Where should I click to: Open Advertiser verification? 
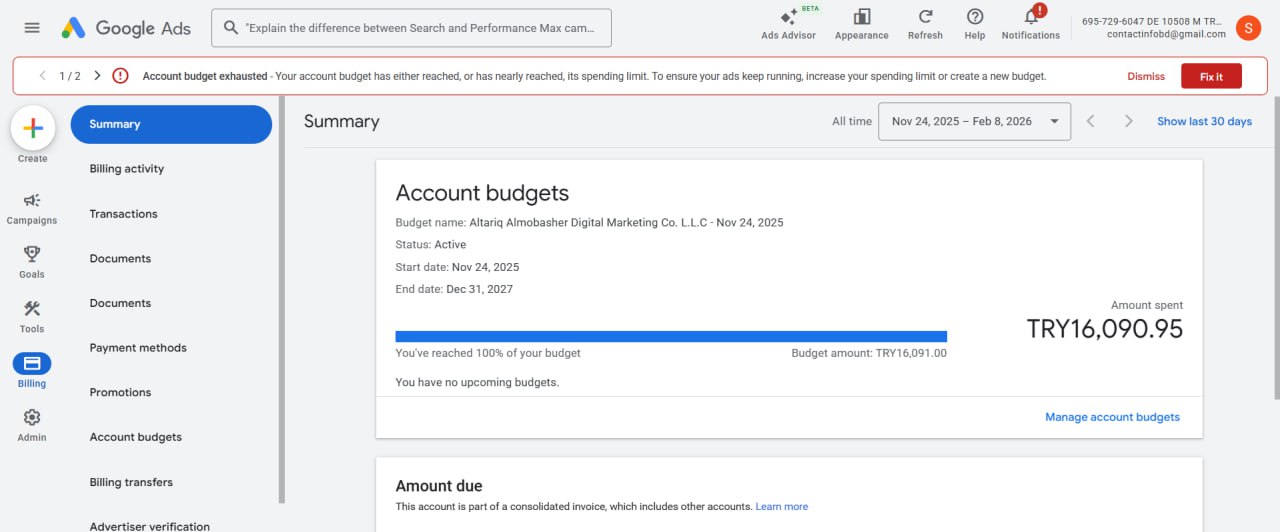tap(149, 526)
